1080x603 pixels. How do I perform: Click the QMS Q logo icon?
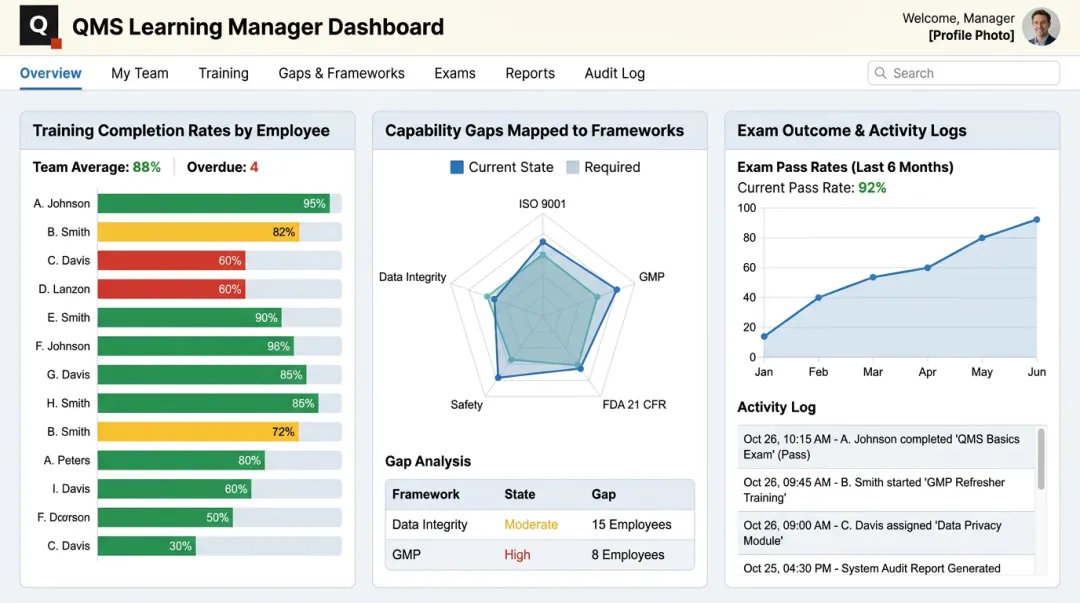40,26
